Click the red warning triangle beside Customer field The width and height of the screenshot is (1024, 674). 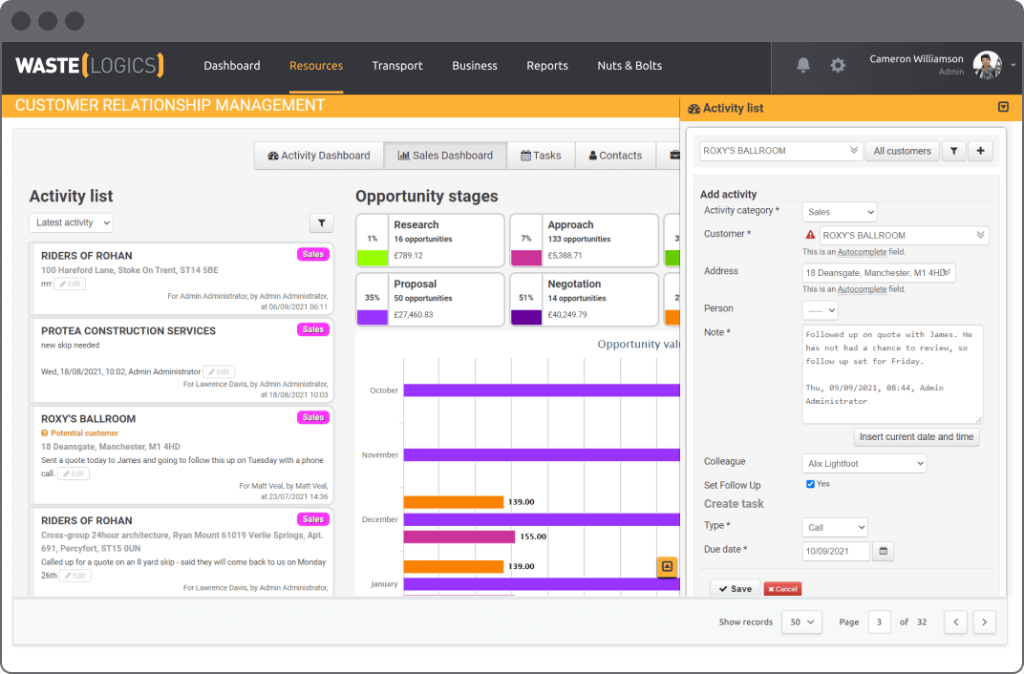click(811, 234)
